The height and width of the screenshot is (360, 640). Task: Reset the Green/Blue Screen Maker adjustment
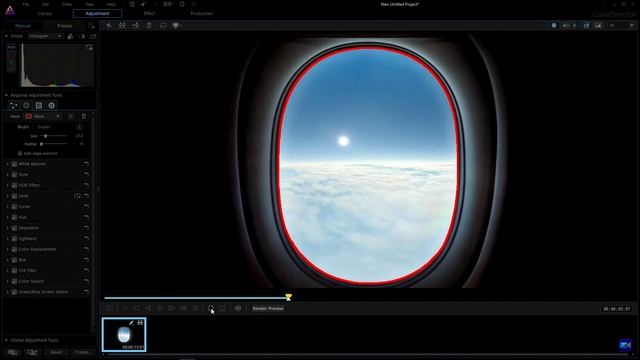[86, 292]
